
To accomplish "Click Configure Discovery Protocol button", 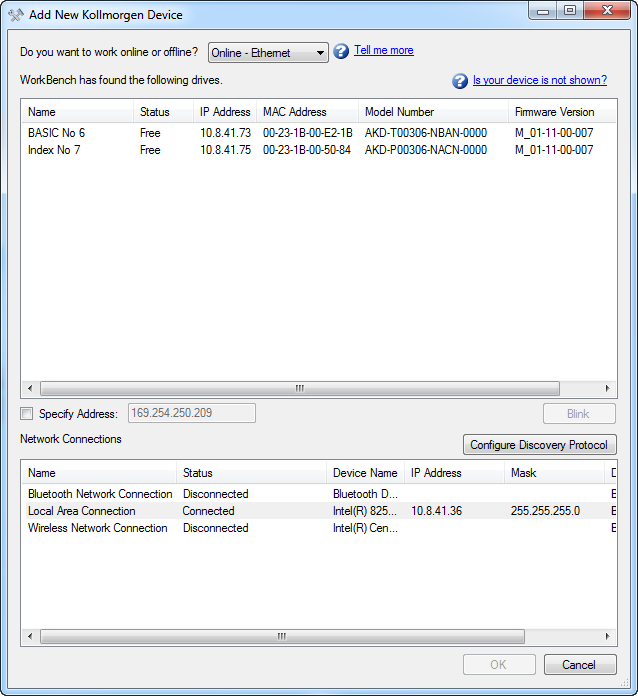I will tap(539, 445).
